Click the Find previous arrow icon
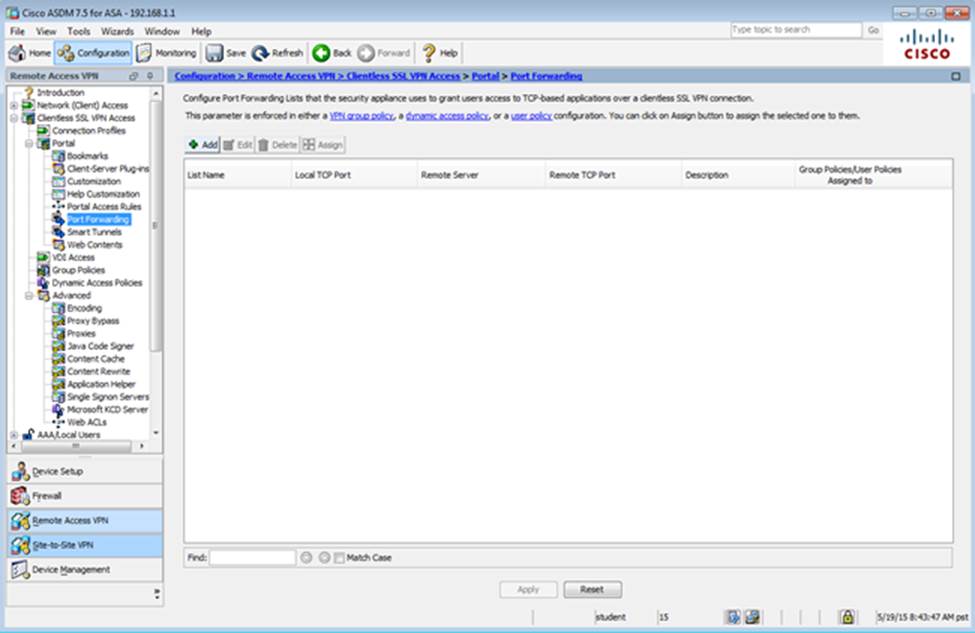This screenshot has height=633, width=975. click(306, 558)
